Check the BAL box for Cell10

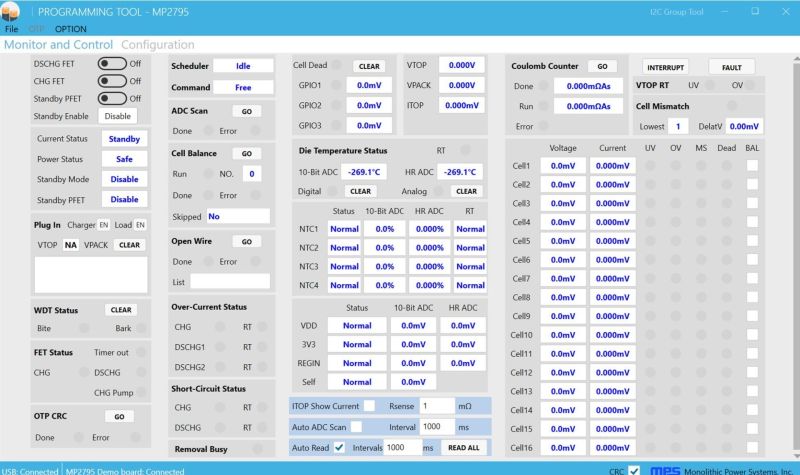pyautogui.click(x=752, y=335)
